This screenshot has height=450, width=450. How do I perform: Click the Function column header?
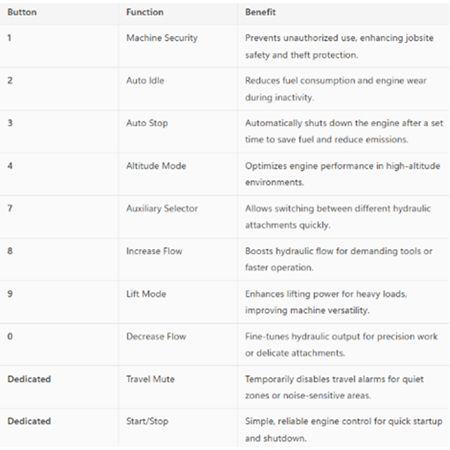(x=145, y=12)
